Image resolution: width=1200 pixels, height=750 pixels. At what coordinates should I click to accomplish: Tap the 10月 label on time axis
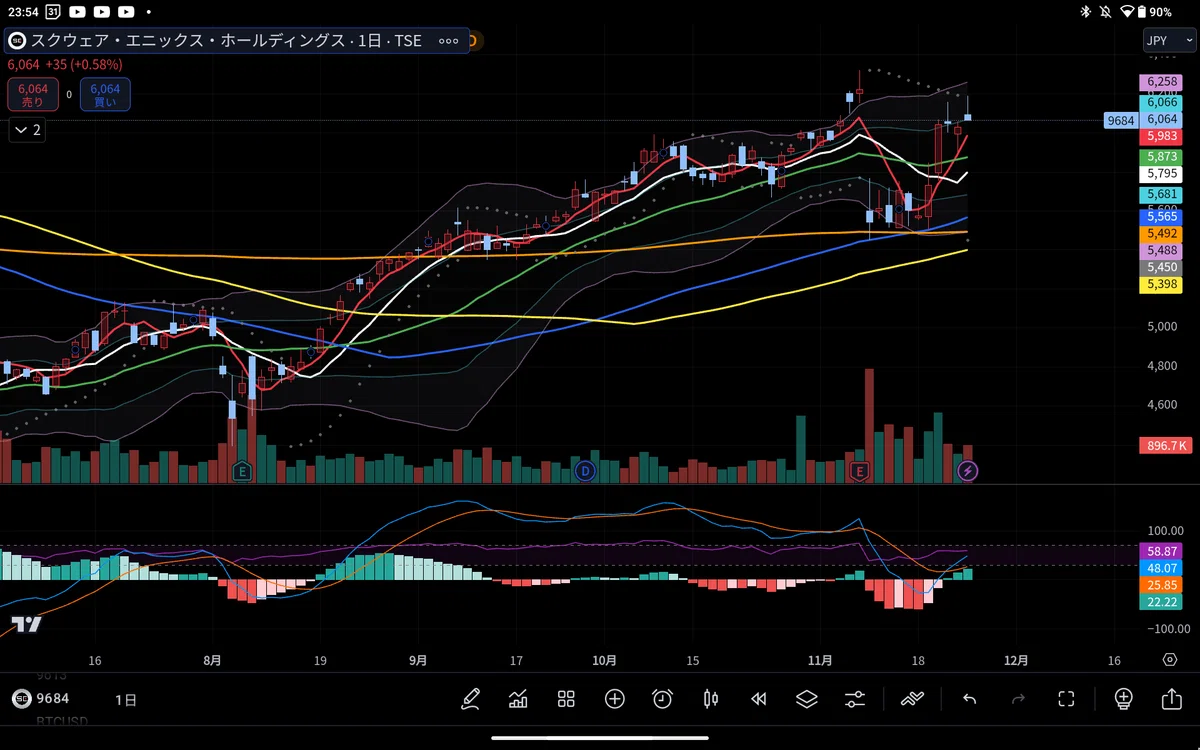tap(603, 660)
